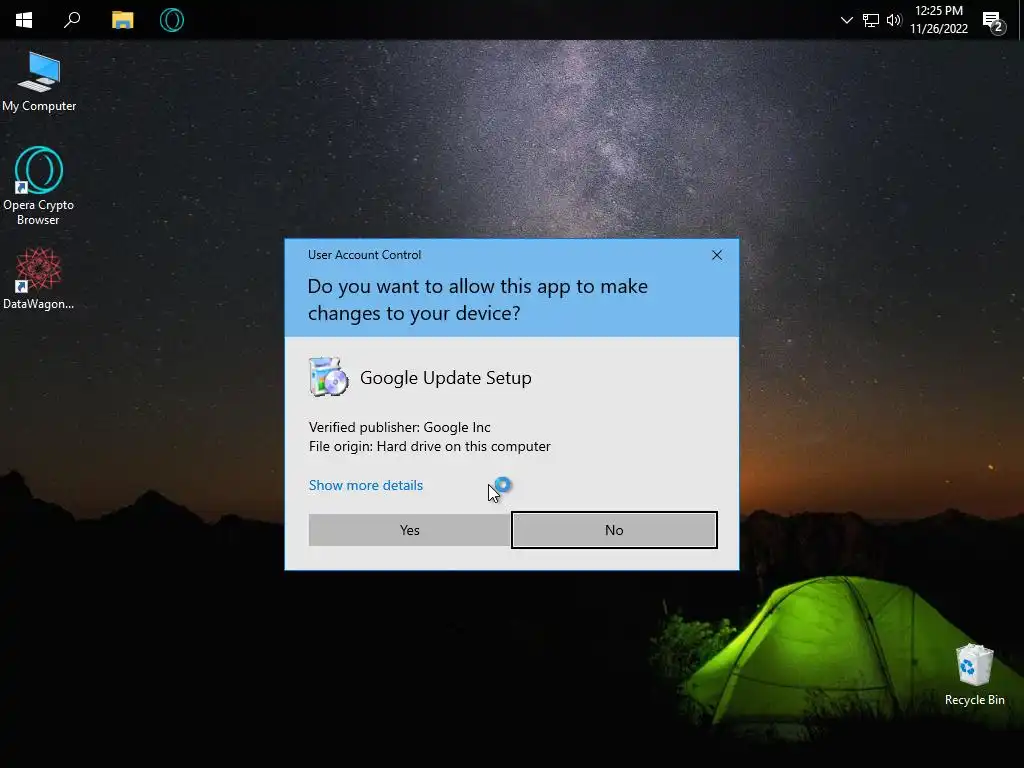Image resolution: width=1024 pixels, height=768 pixels.
Task: Select the Opera Crypto Browser desktop shortcut
Action: point(39,186)
